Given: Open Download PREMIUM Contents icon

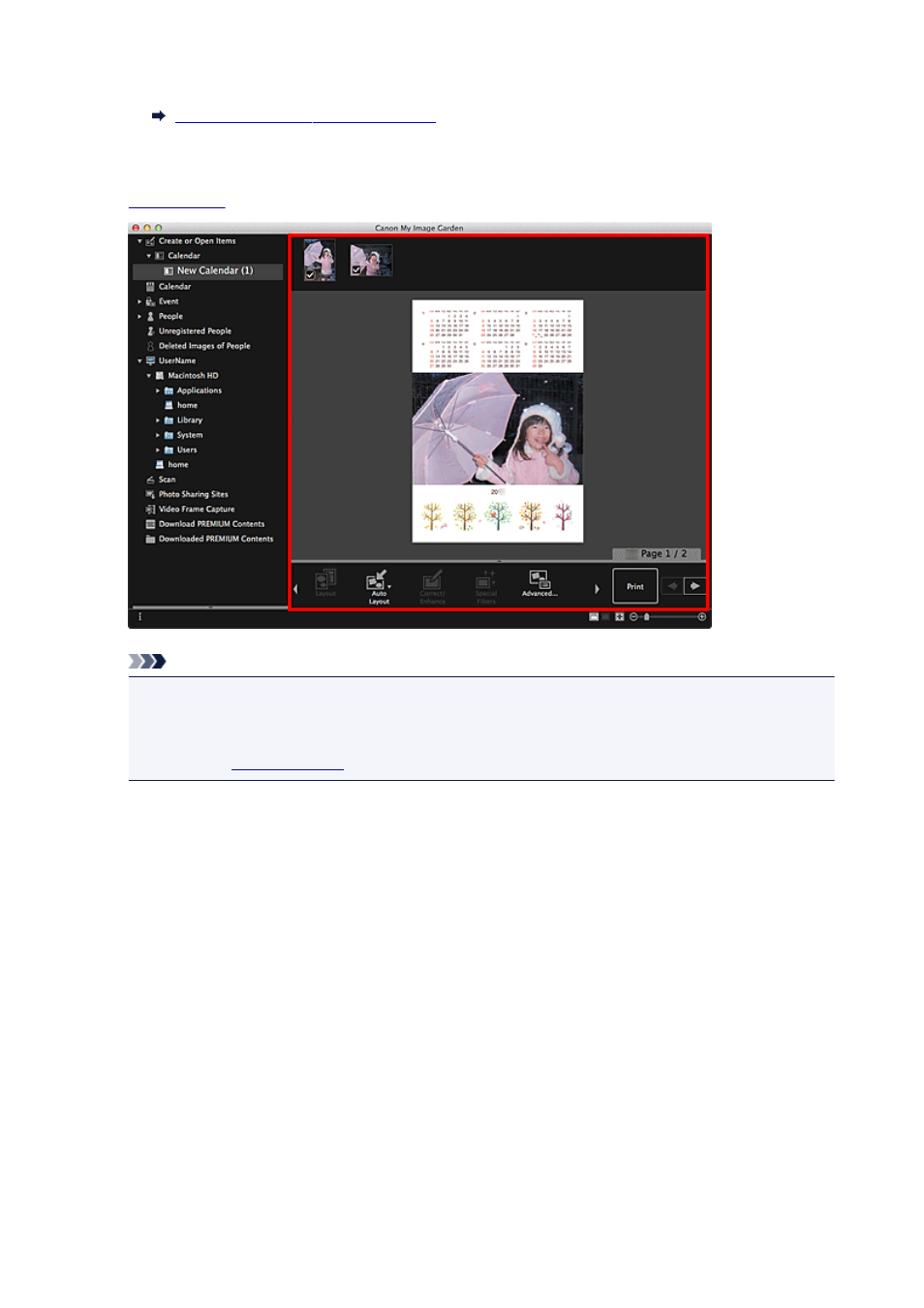Looking at the screenshot, I should (150, 524).
